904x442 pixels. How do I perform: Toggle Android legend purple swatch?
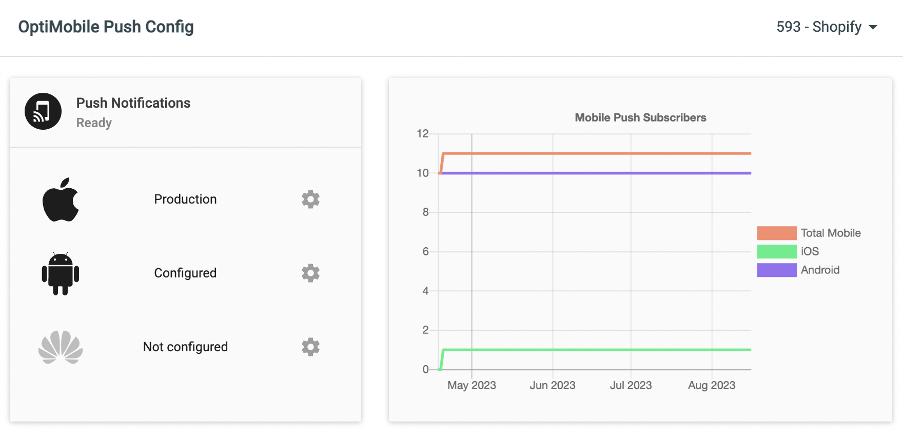coord(777,270)
